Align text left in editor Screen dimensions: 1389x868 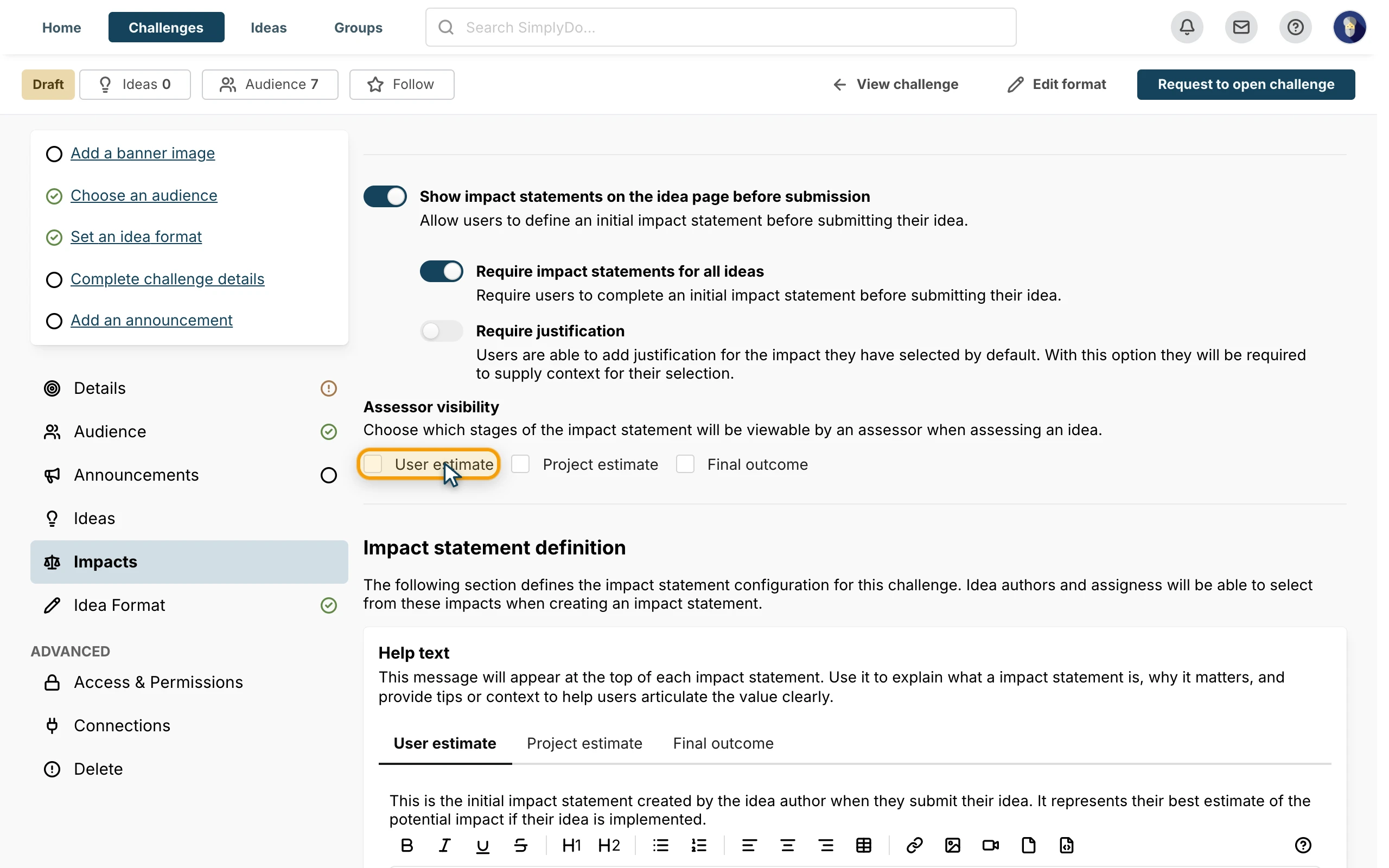[x=749, y=845]
